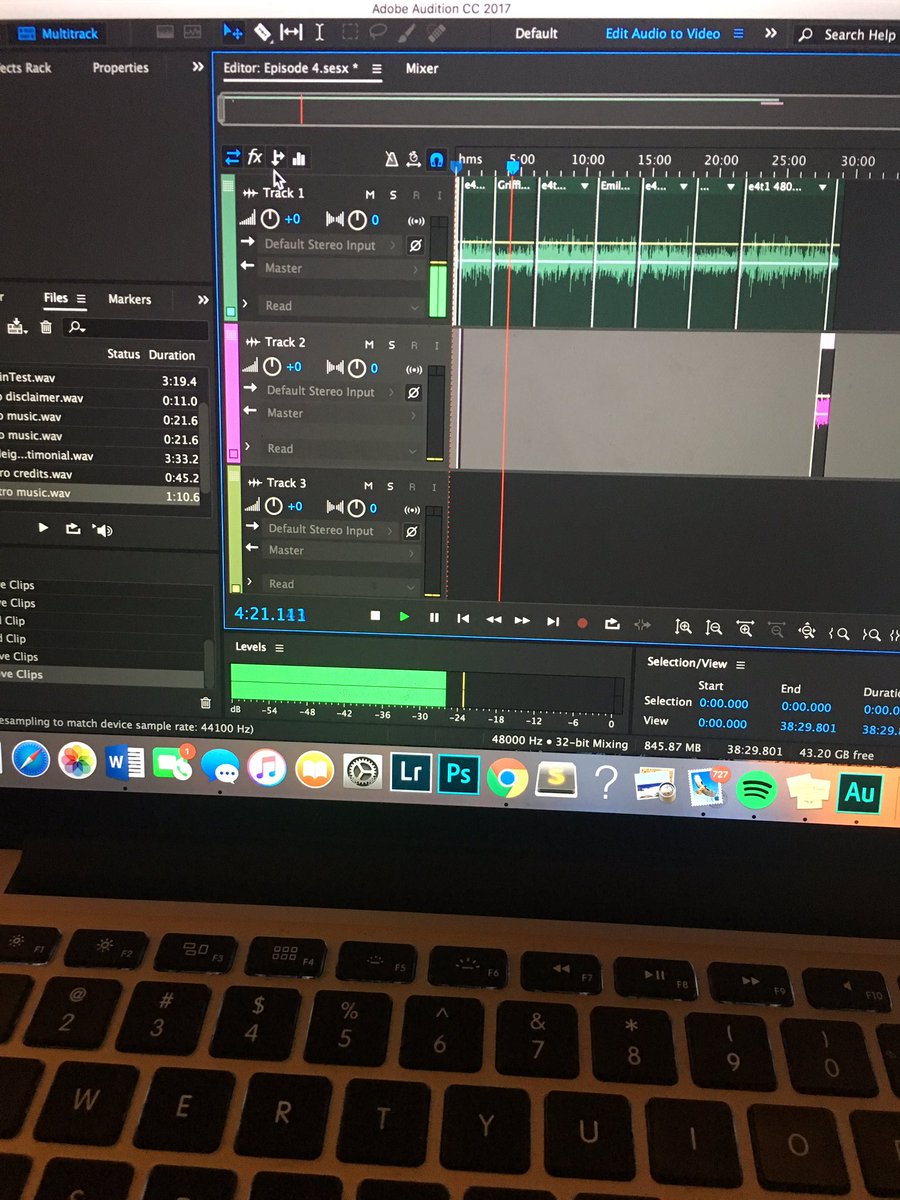Open Photoshop from the Dock

coord(459,774)
